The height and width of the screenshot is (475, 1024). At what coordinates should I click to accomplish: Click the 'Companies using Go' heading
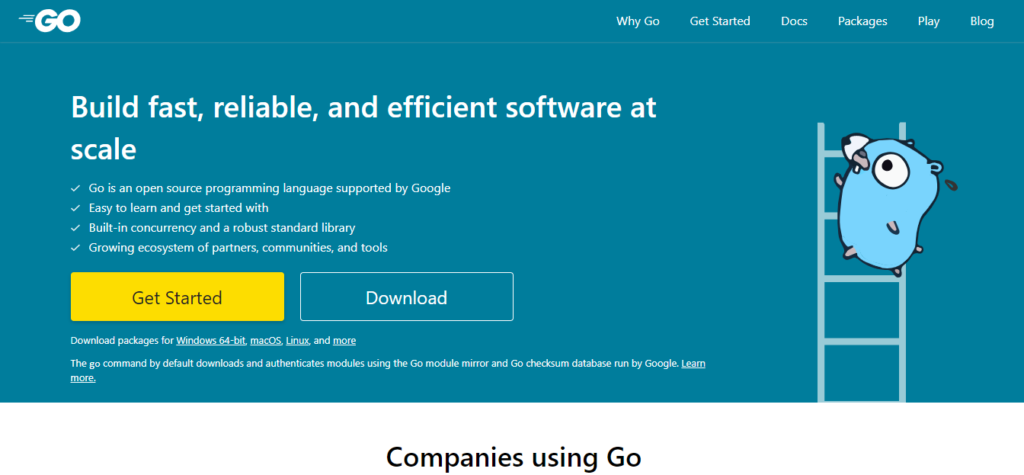pyautogui.click(x=513, y=457)
